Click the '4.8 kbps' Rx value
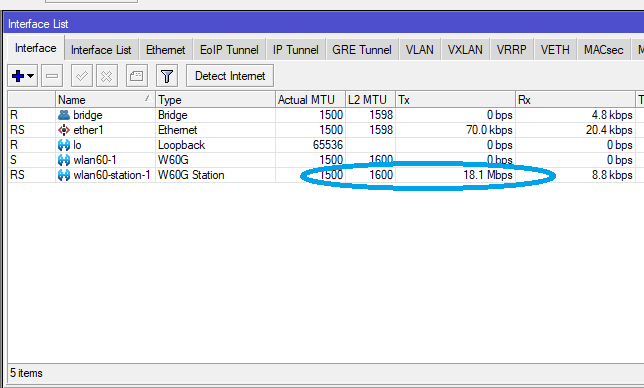Screen dimensions: 644x388 (612, 115)
